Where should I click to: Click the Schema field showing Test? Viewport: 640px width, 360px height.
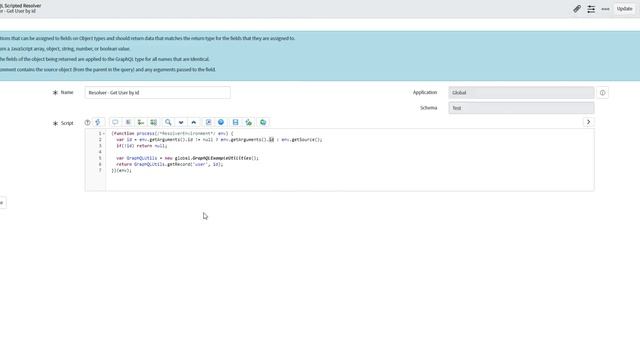(521, 108)
